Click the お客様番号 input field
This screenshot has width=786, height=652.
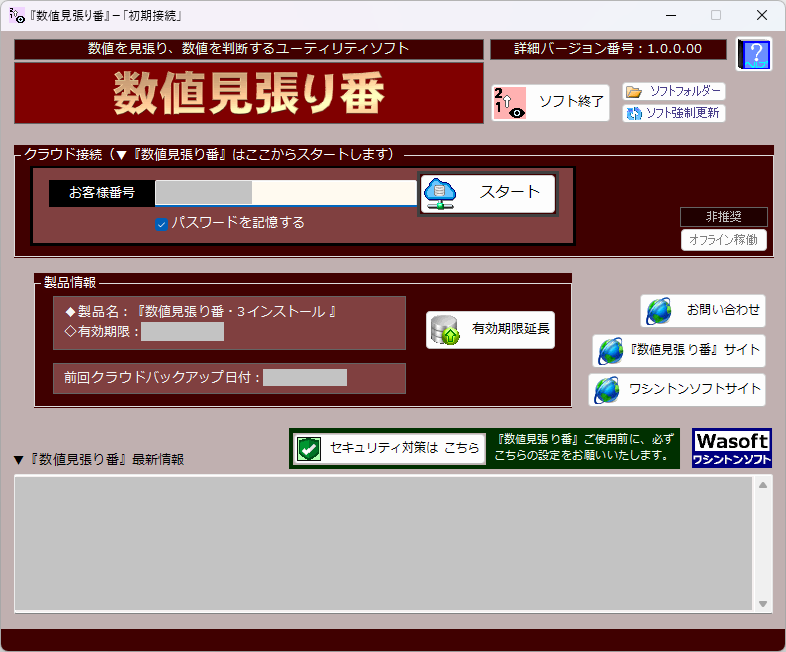point(286,192)
